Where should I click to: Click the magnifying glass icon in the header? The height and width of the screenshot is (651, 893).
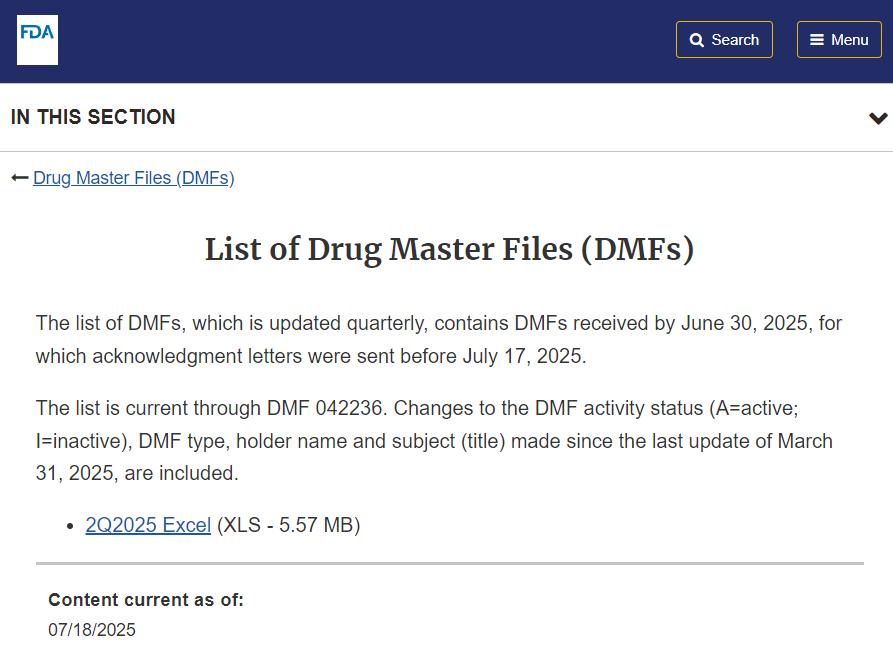coord(697,40)
